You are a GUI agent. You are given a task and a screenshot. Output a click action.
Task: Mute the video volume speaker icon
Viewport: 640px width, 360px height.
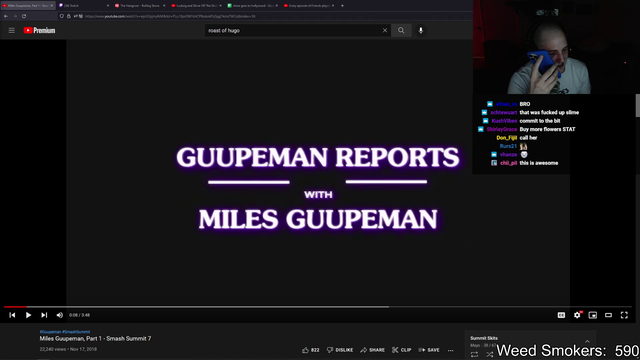point(60,315)
